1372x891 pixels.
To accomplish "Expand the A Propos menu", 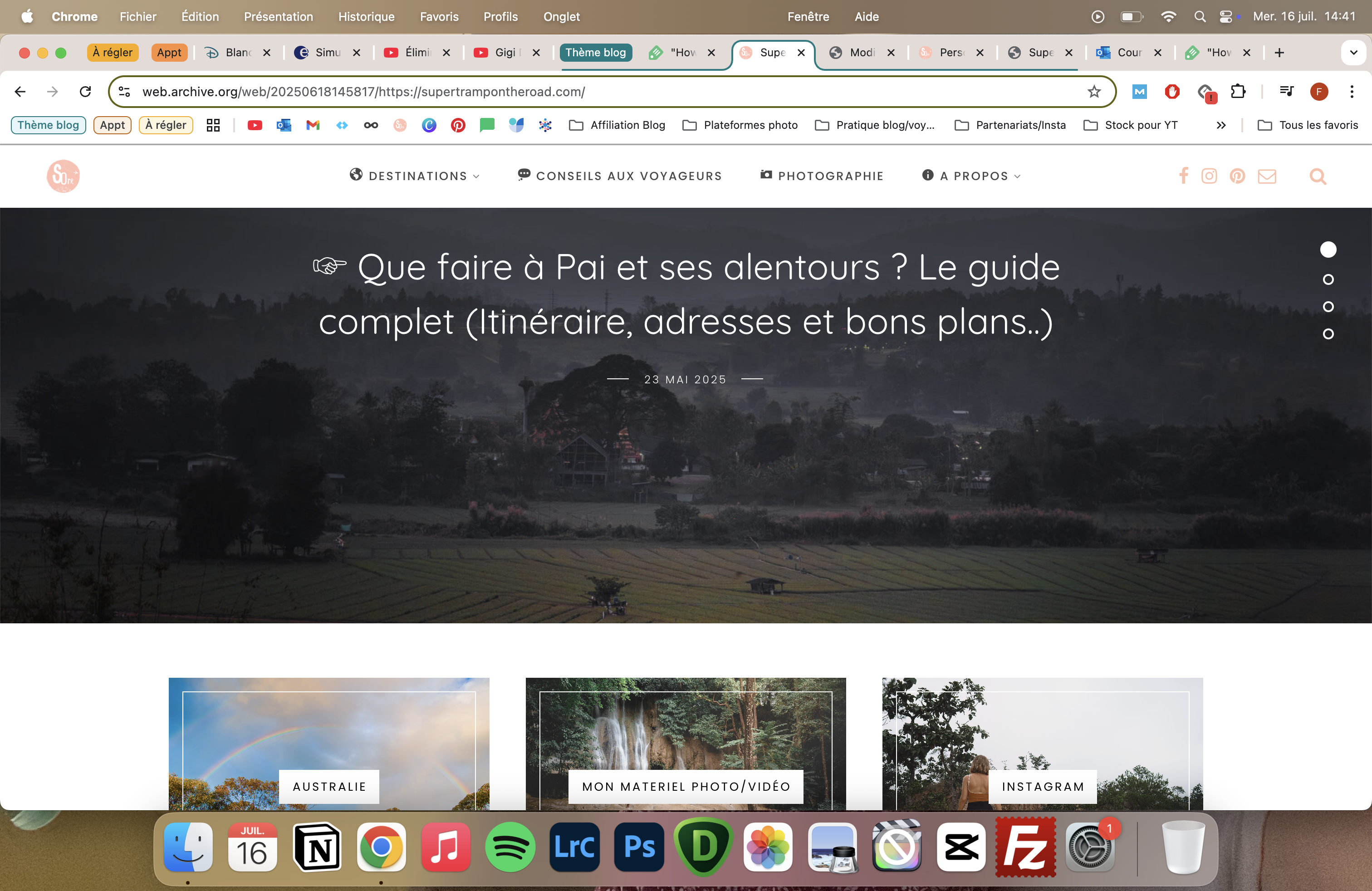I will point(971,176).
